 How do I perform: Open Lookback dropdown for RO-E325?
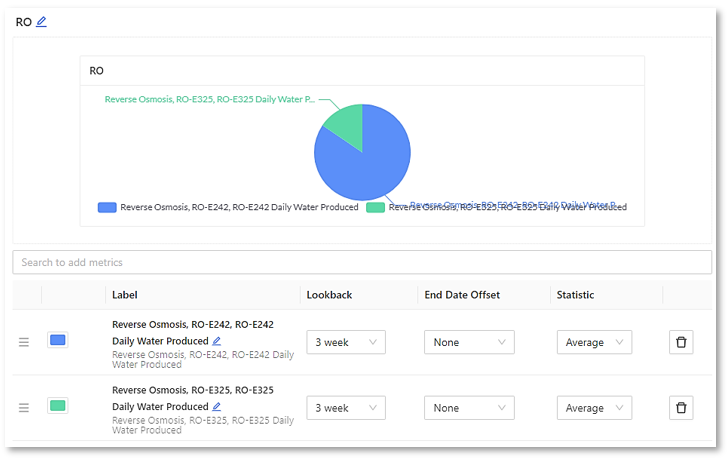click(x=346, y=408)
